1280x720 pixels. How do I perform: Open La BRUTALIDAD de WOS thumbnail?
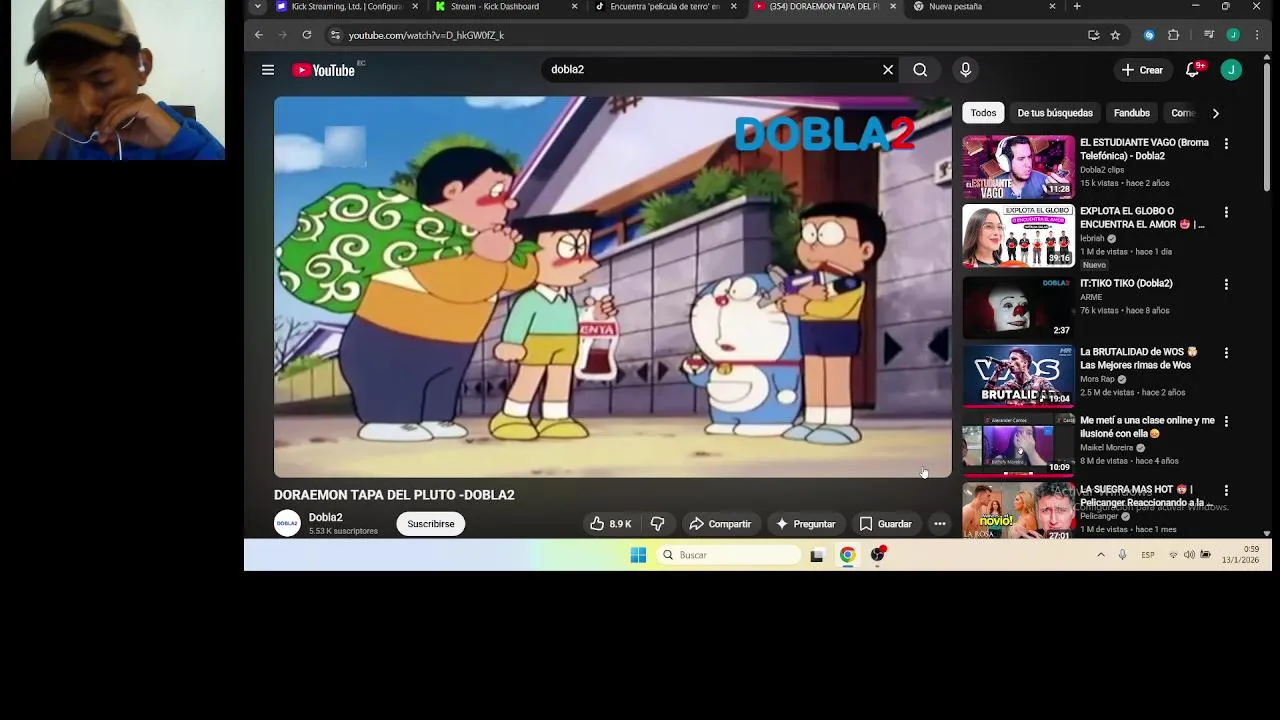1018,376
